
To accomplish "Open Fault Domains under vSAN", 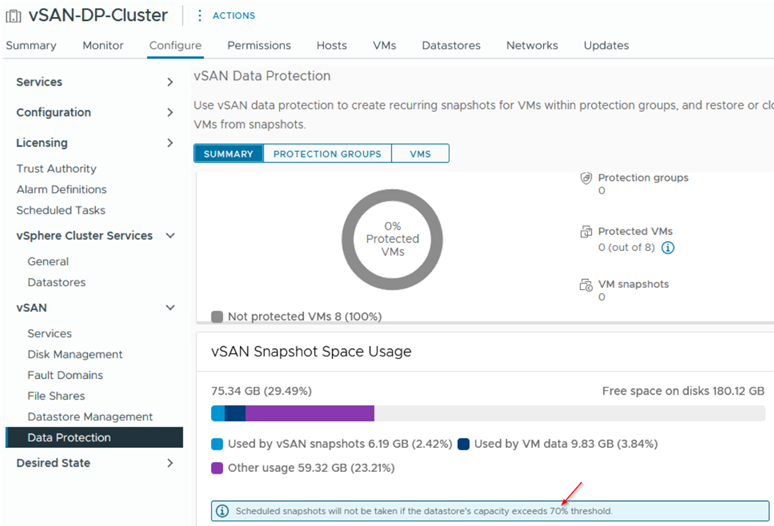I will point(65,375).
